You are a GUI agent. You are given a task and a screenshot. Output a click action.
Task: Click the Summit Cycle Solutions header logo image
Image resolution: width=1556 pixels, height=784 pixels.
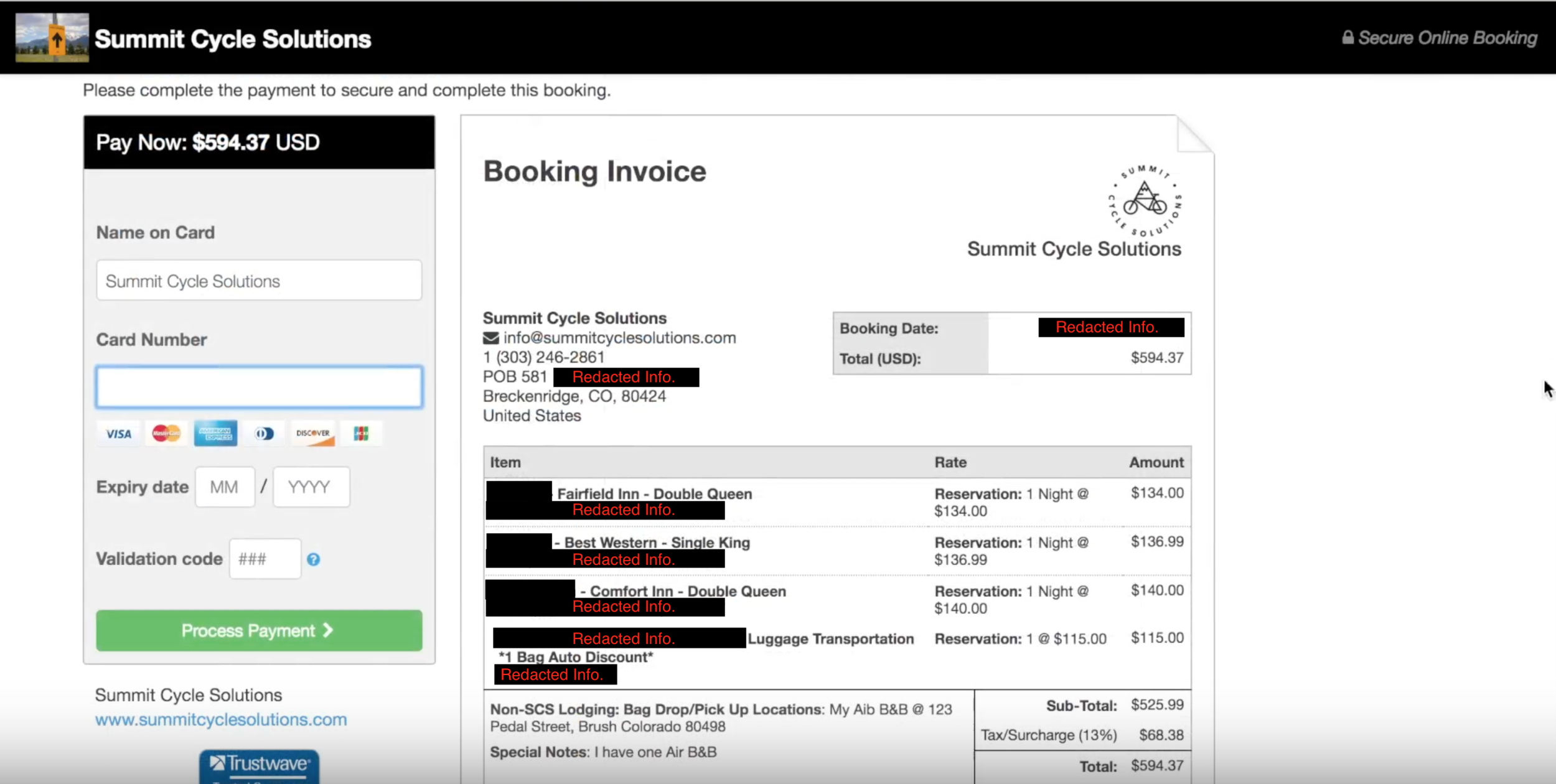click(x=52, y=38)
